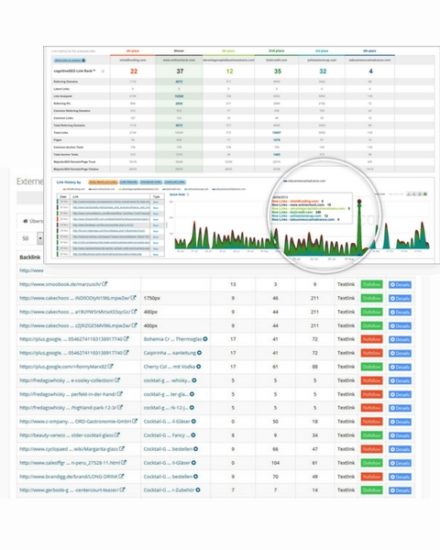Open external link icon for gerbode-g backlink
440x550 pixels.
point(122,490)
